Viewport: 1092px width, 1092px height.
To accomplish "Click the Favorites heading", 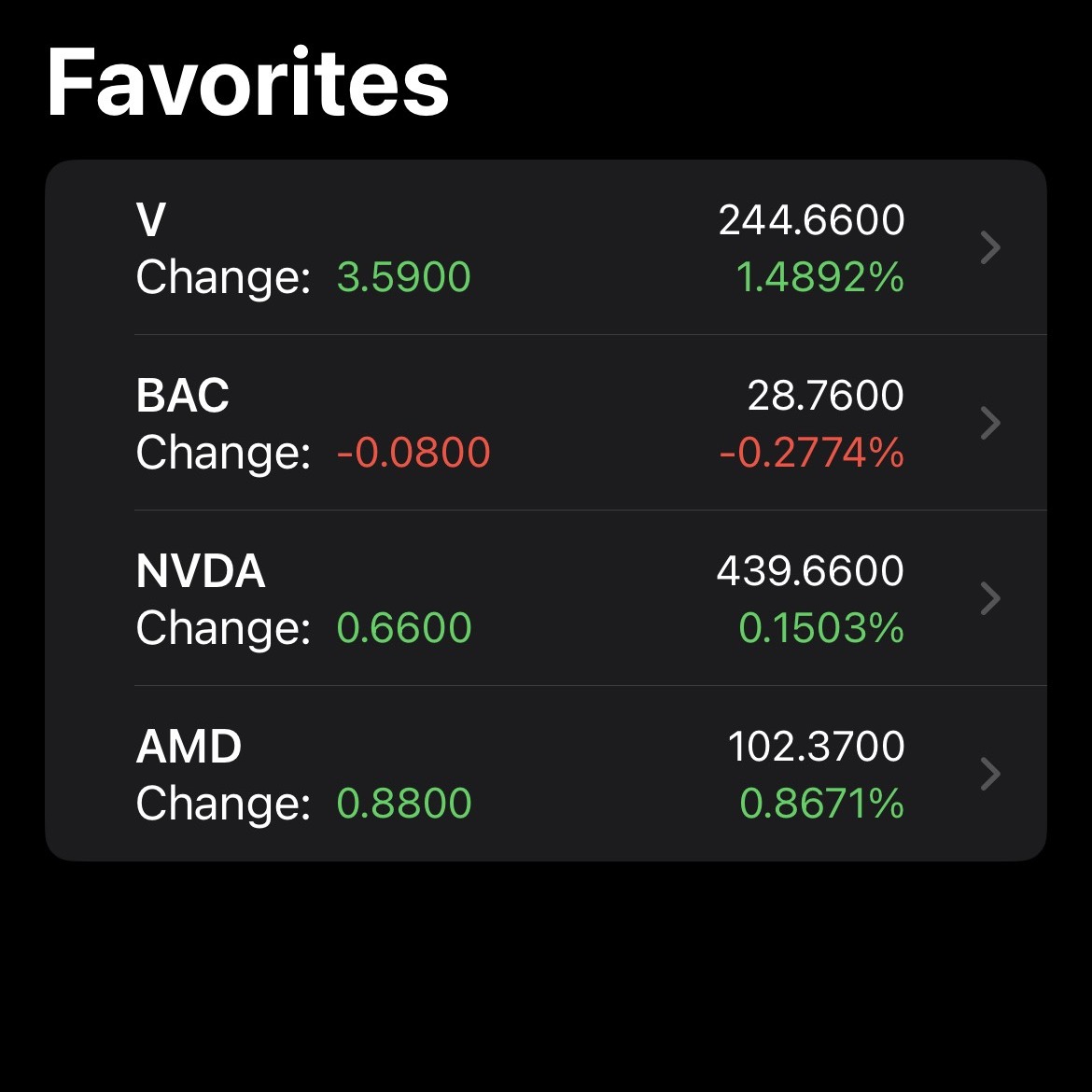I will 248,84.
